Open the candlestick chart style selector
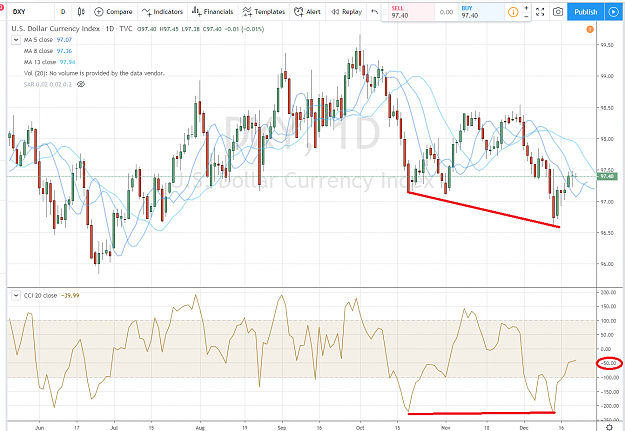The image size is (625, 431). [x=81, y=12]
